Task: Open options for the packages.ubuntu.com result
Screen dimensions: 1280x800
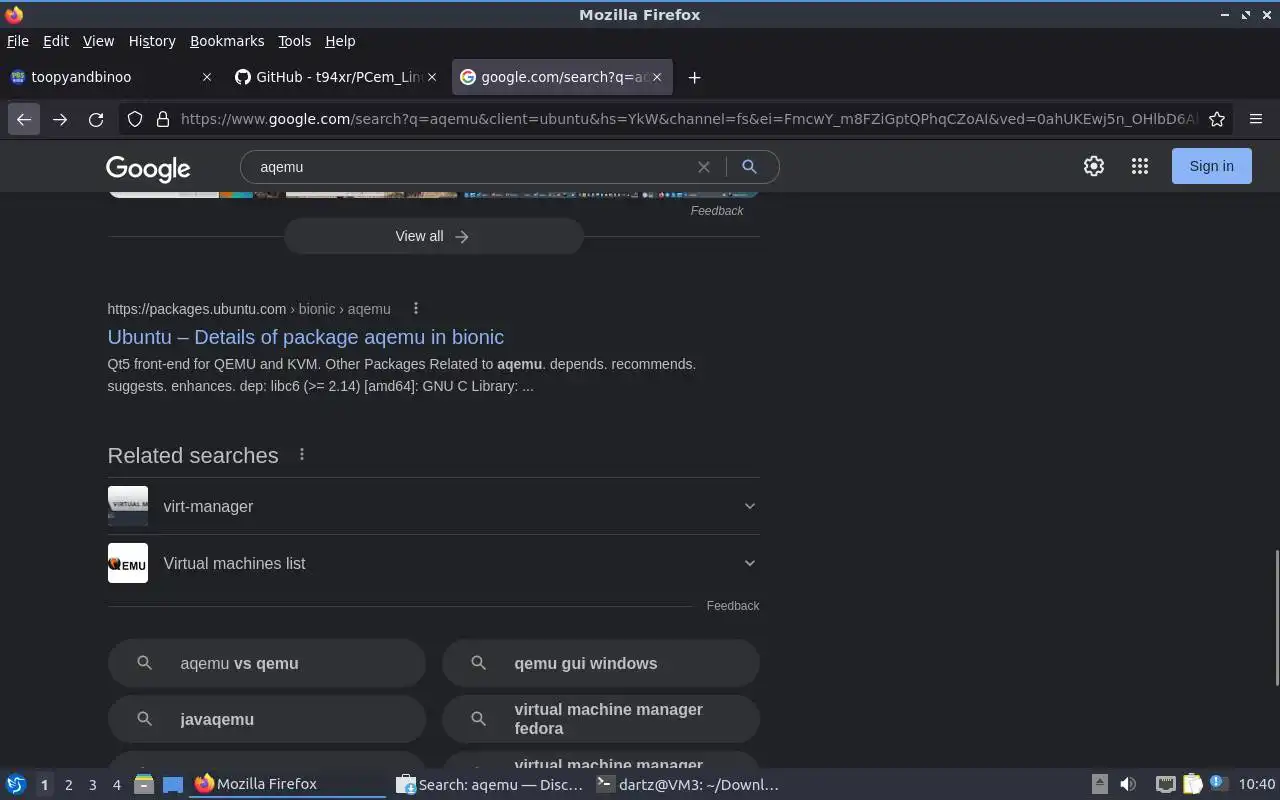Action: tap(416, 308)
